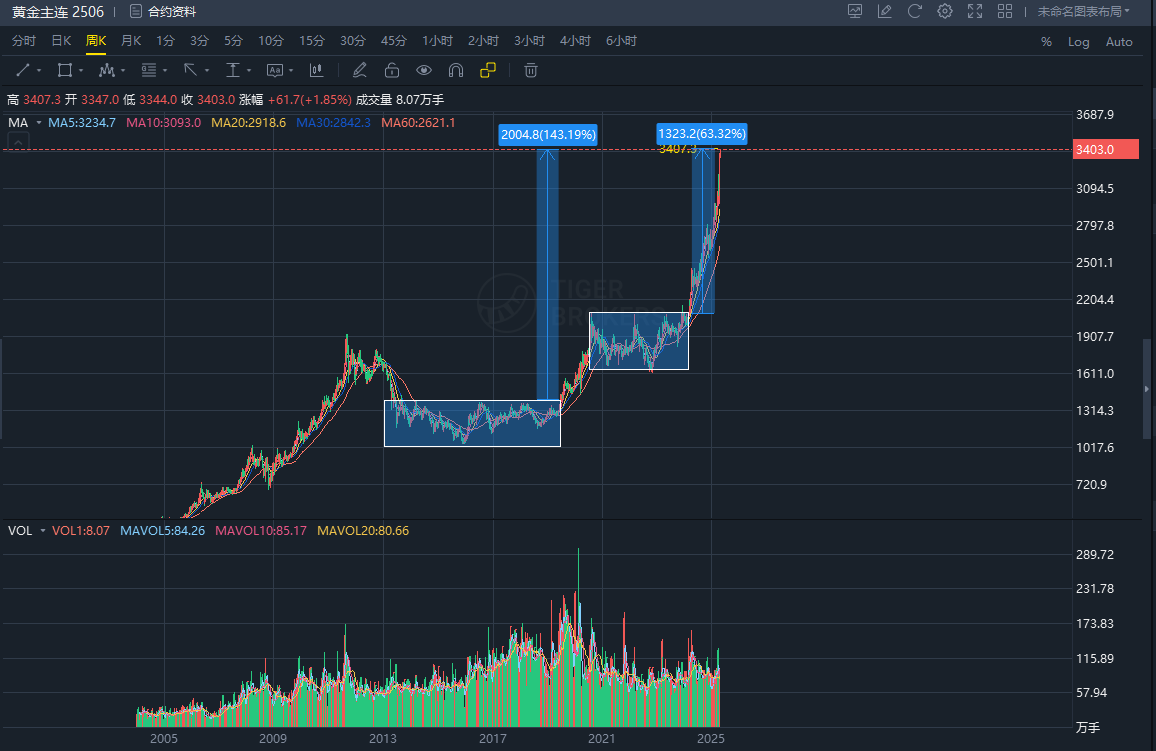Image resolution: width=1156 pixels, height=751 pixels.
Task: Switch to the 6小时 timeframe tab
Action: coord(621,41)
